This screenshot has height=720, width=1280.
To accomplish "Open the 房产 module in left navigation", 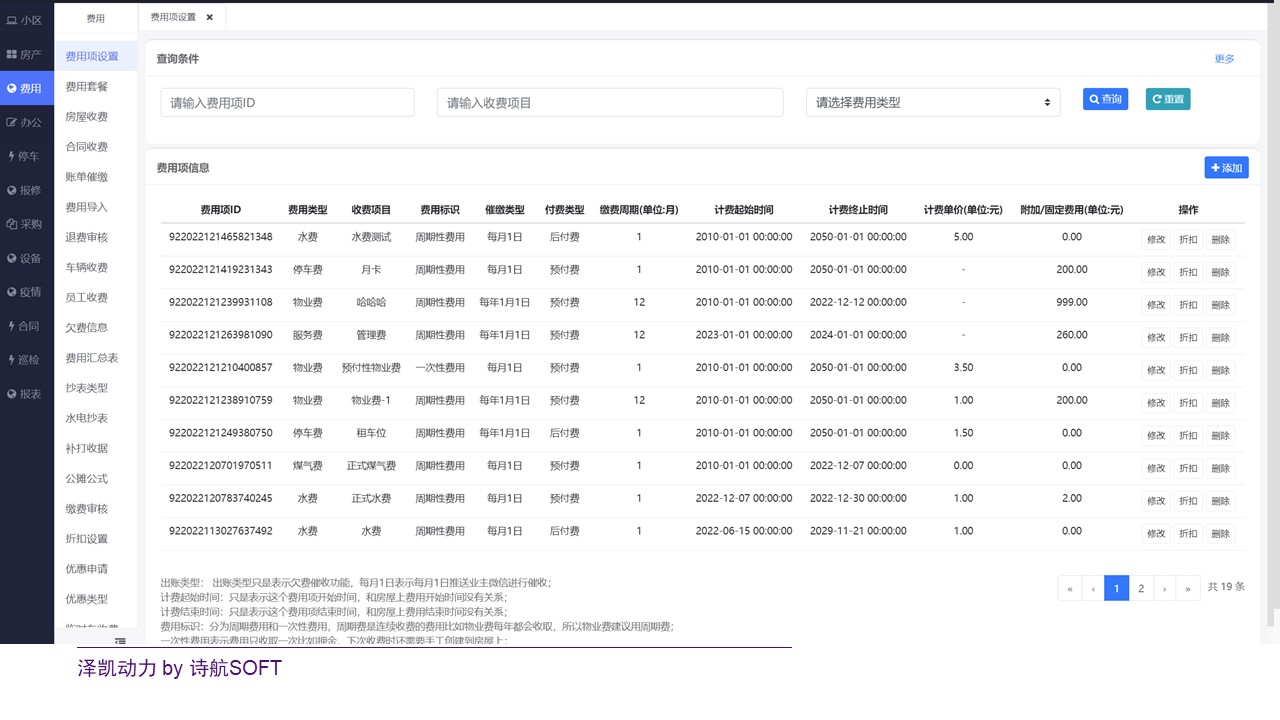I will point(26,54).
